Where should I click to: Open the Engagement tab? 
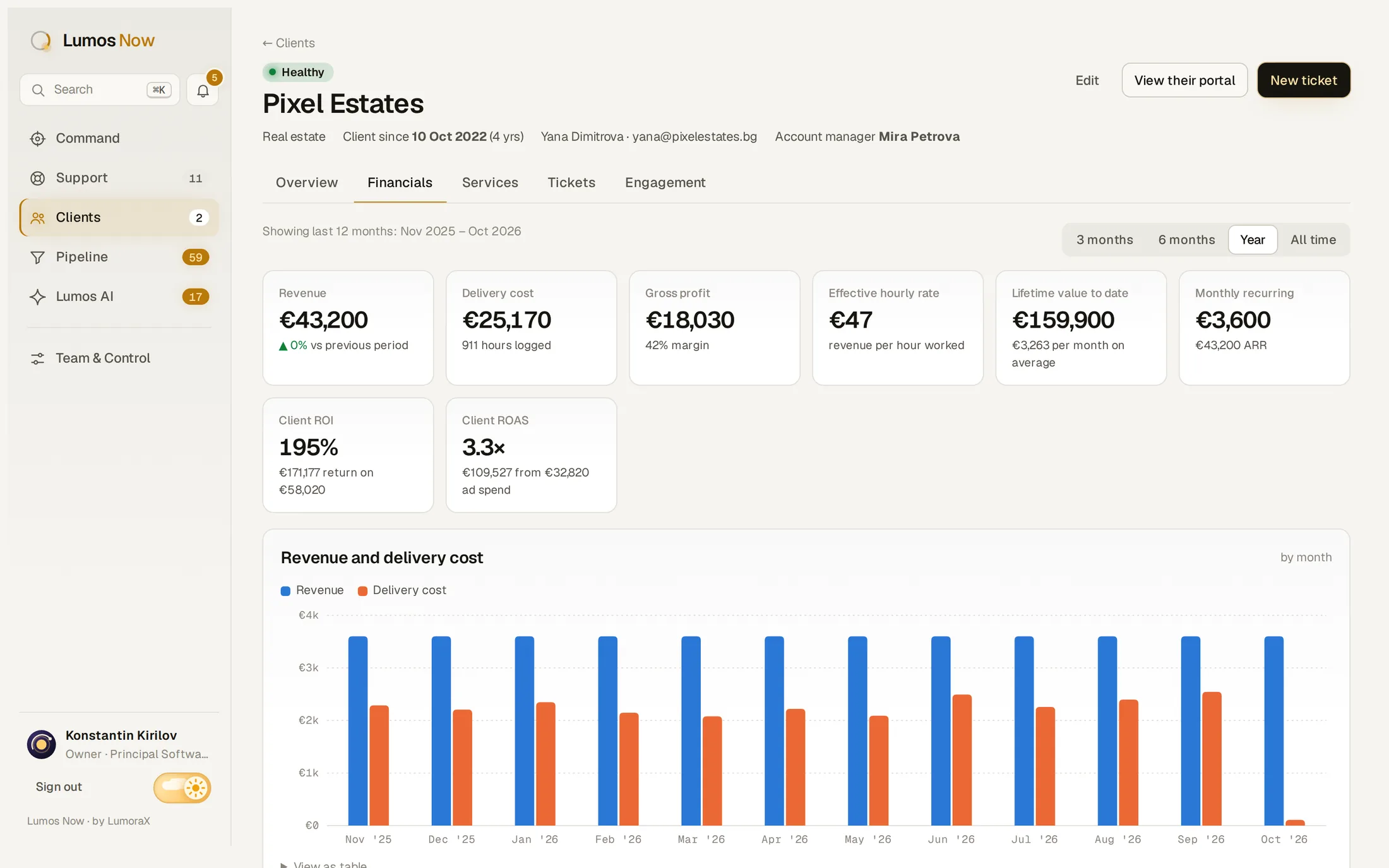point(665,182)
